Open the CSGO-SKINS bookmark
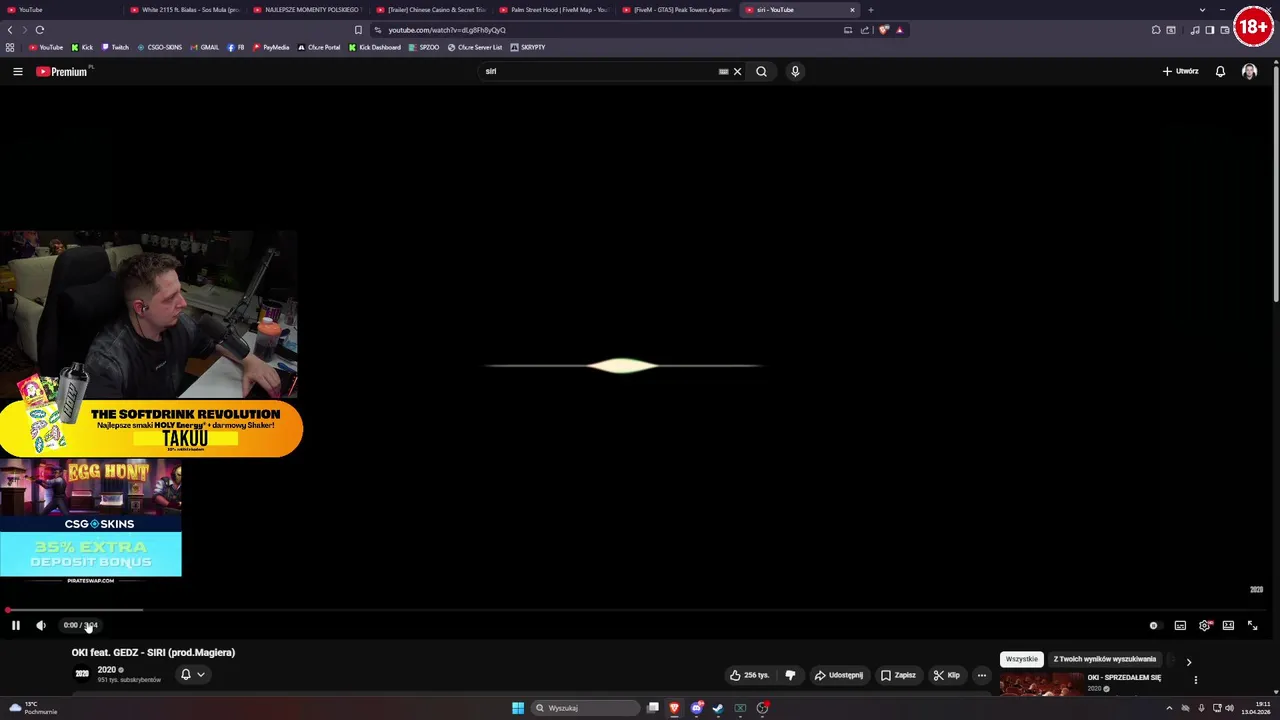Screen dimensions: 1280x720 pyautogui.click(x=160, y=47)
